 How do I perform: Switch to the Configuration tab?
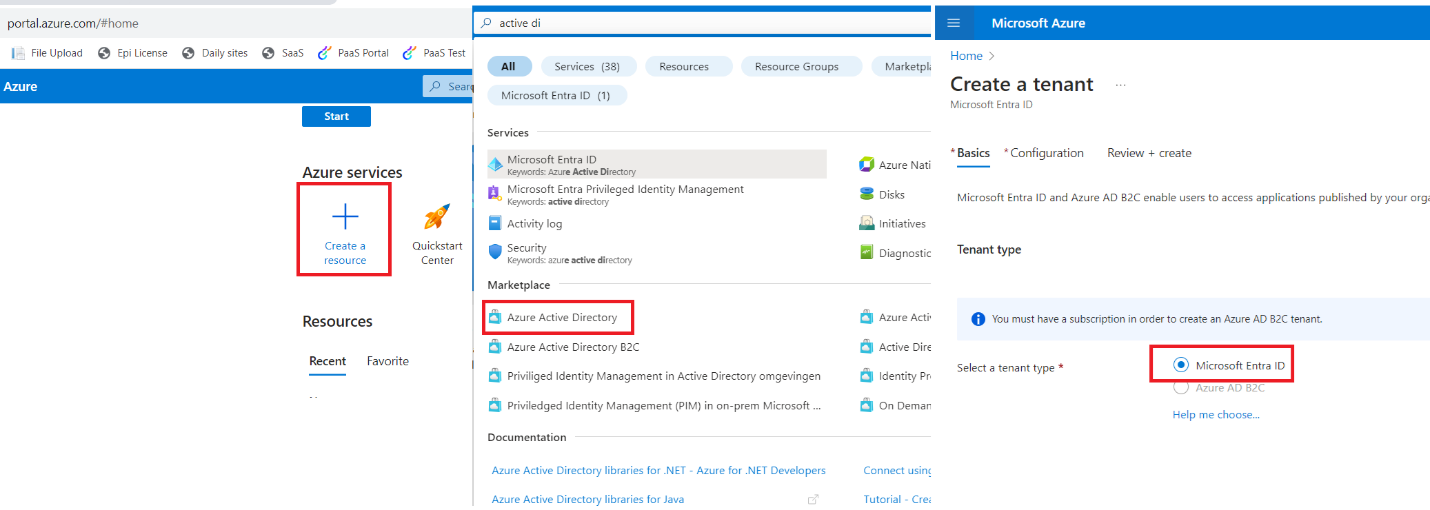pos(1046,153)
